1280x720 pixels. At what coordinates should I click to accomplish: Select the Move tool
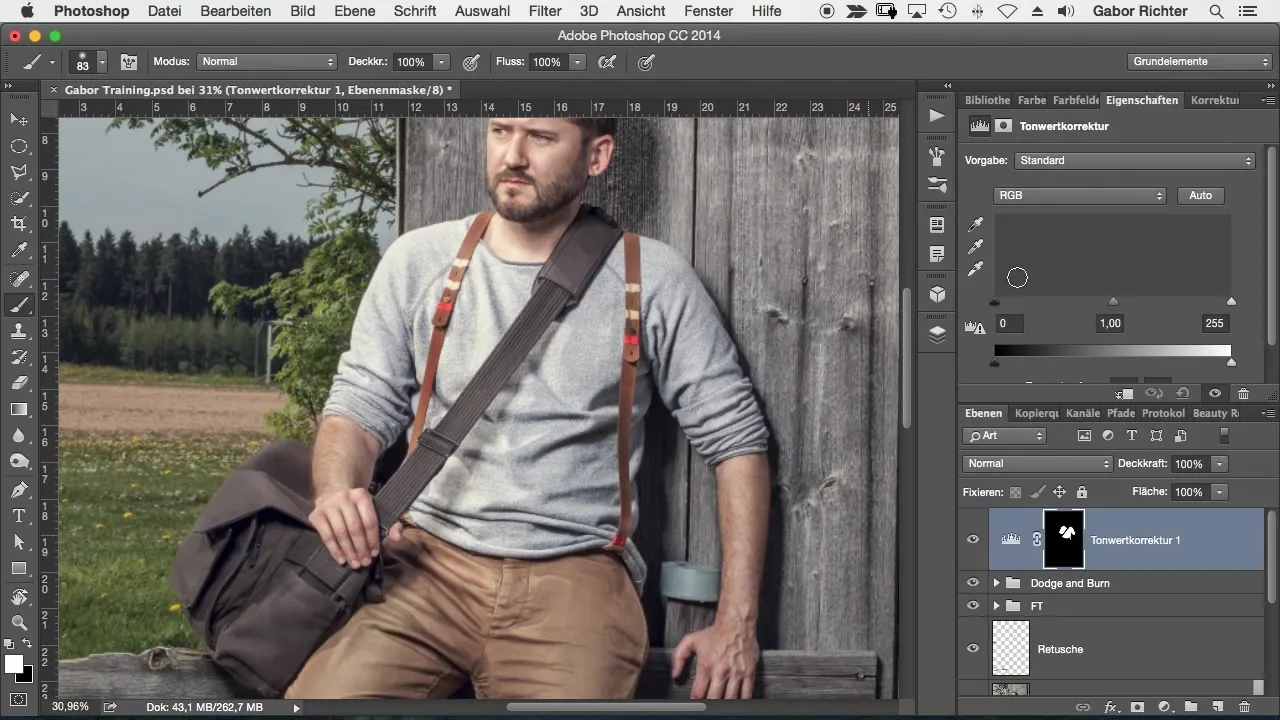click(19, 120)
